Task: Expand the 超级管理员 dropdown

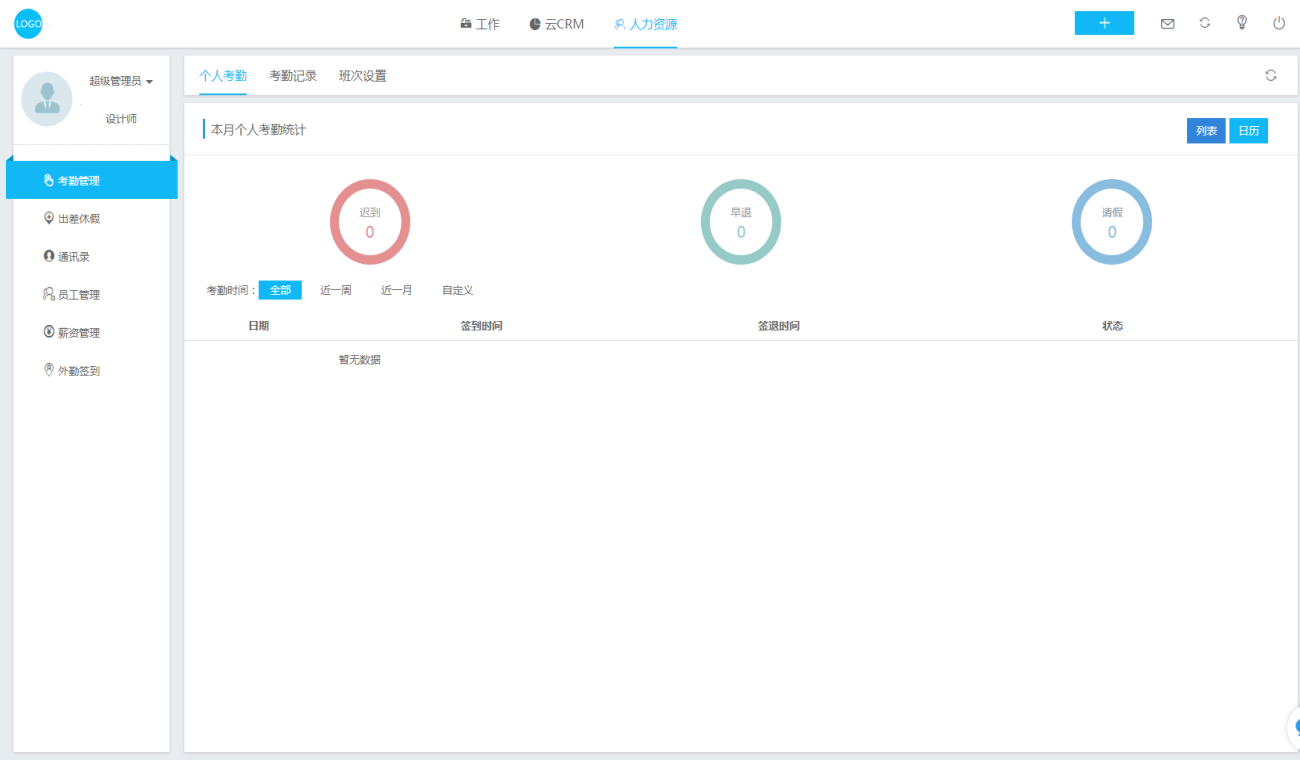Action: click(x=121, y=81)
